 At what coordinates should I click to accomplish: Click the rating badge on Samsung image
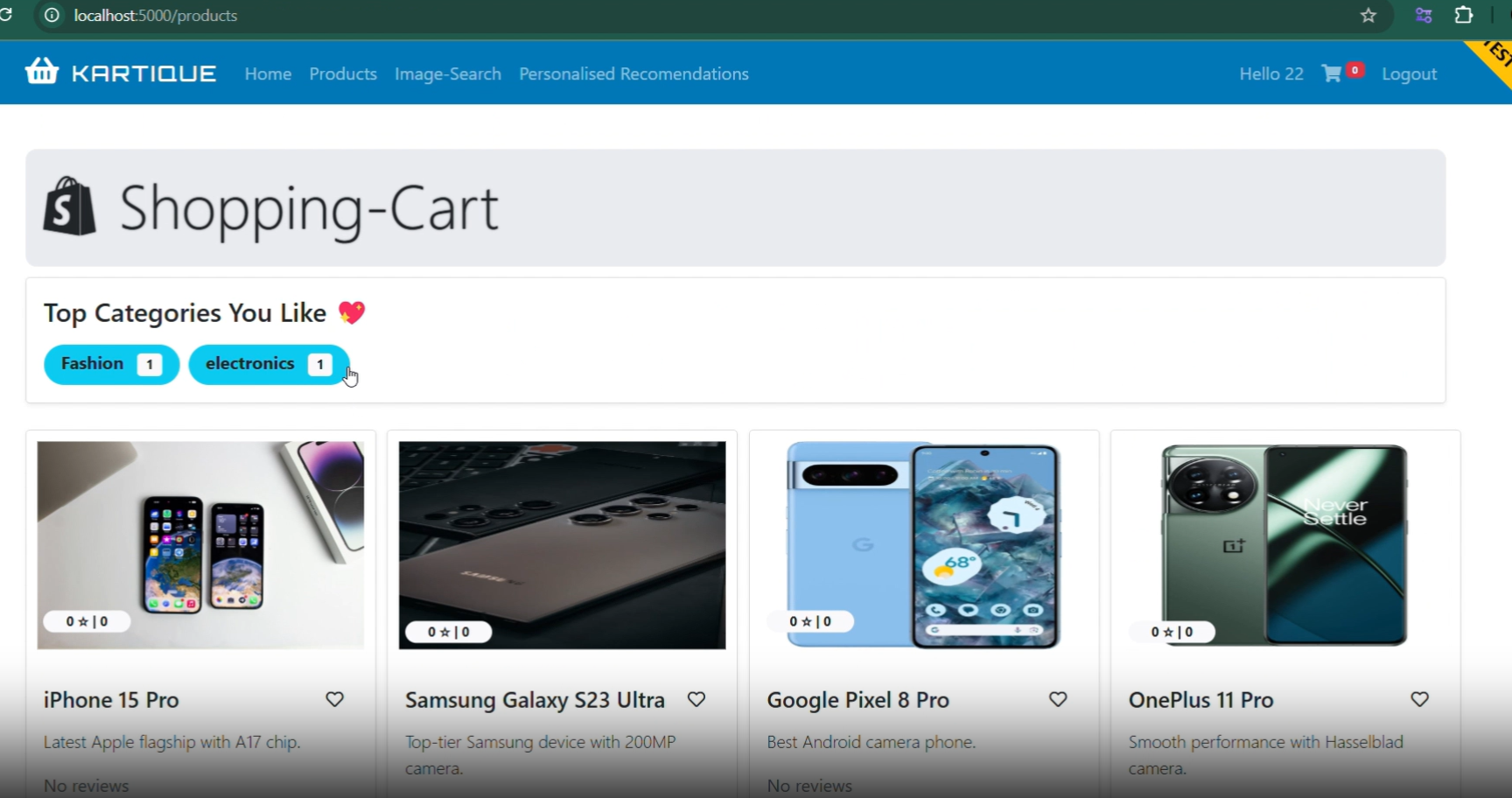[x=448, y=632]
